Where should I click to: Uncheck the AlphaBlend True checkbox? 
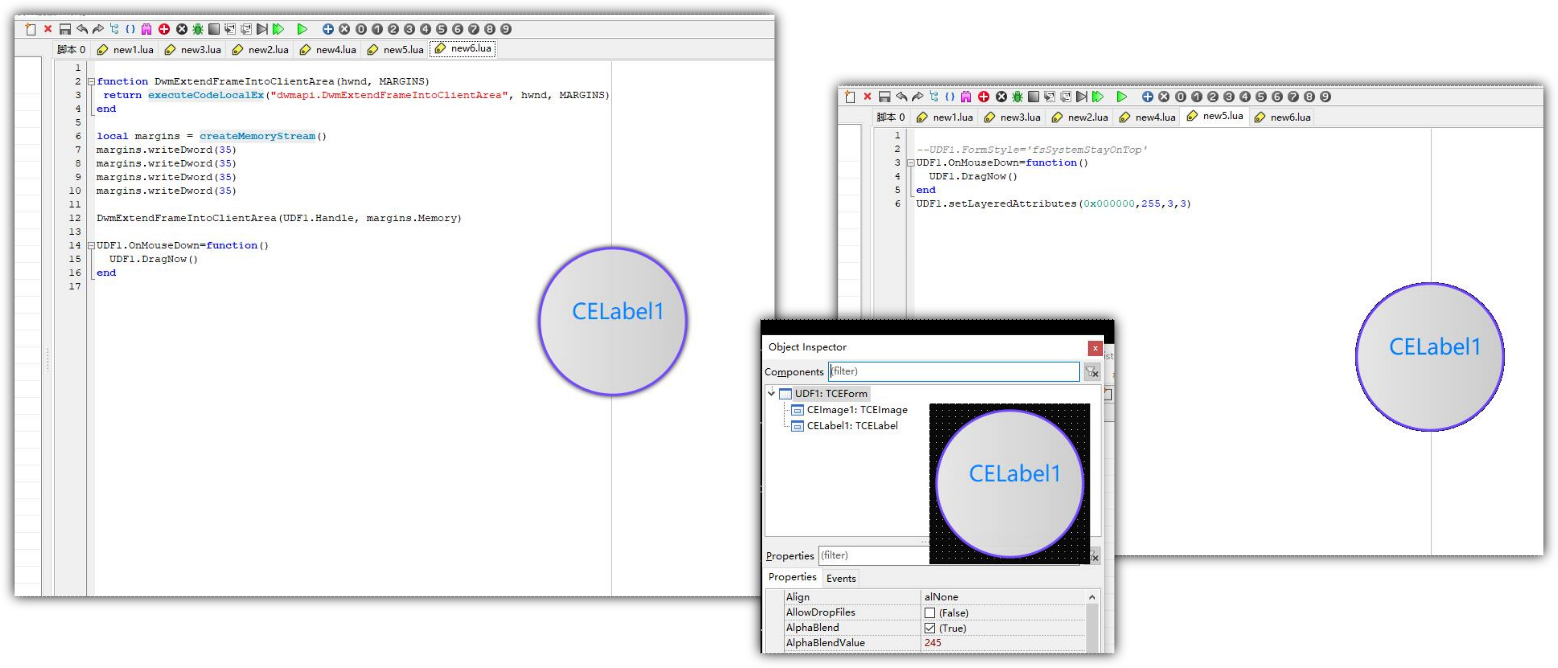click(930, 628)
